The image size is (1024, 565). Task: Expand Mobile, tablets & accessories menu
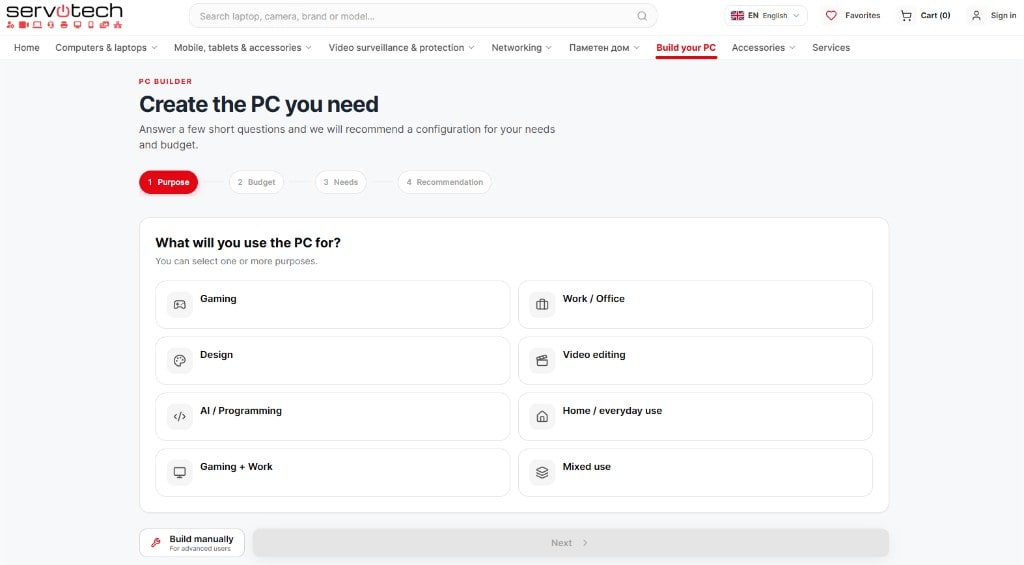pyautogui.click(x=242, y=48)
